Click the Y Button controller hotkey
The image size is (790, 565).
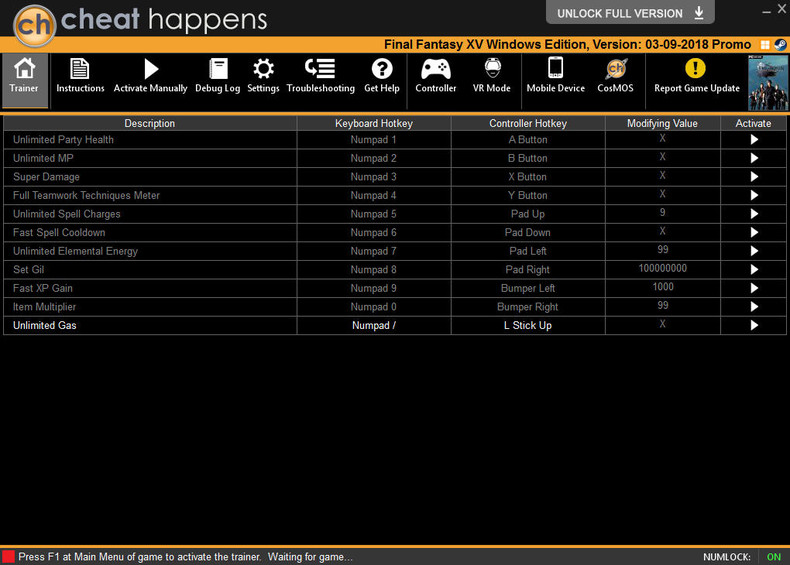tap(528, 195)
